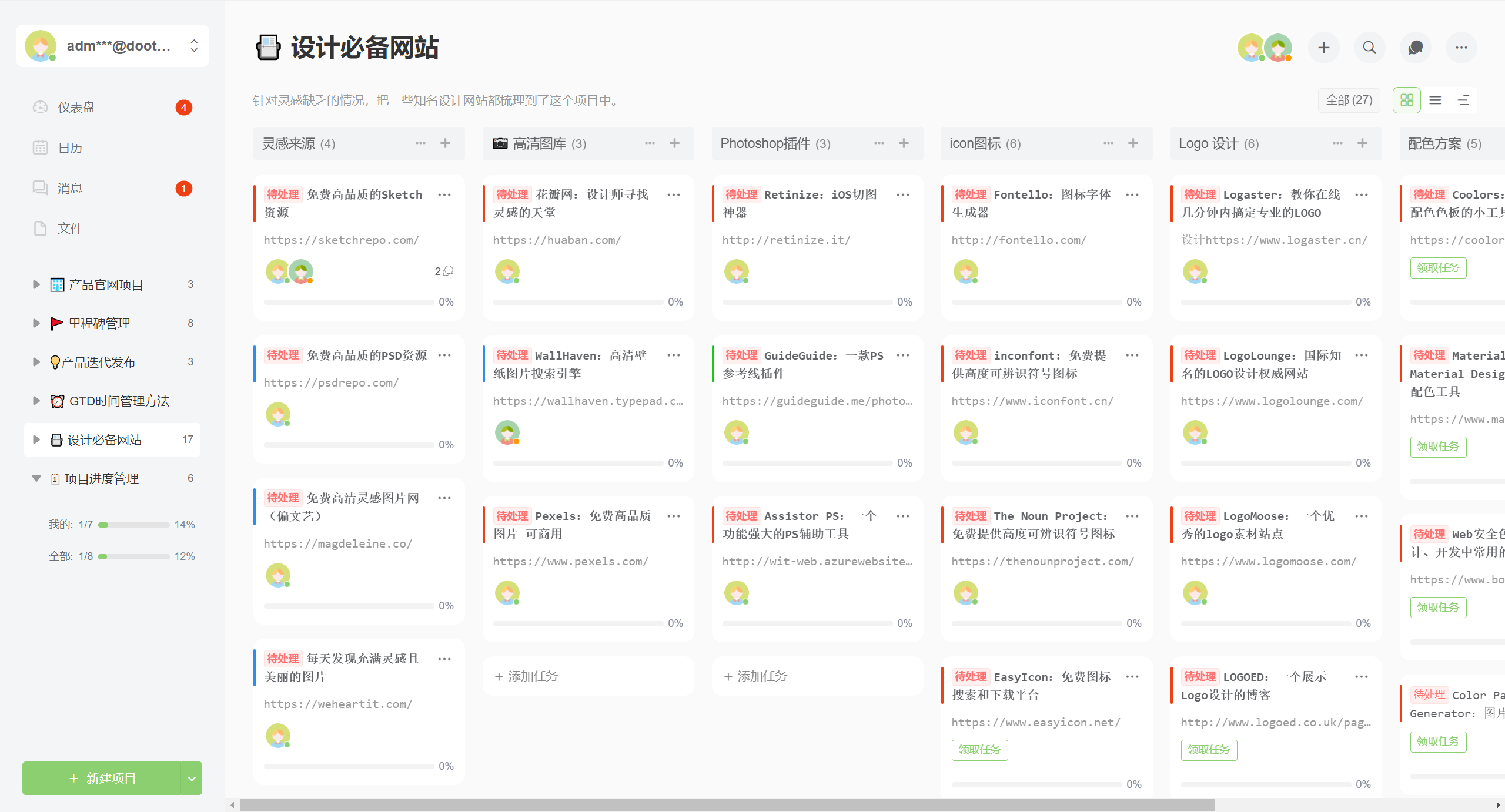Switch to list view mode
This screenshot has width=1505, height=812.
1435,100
